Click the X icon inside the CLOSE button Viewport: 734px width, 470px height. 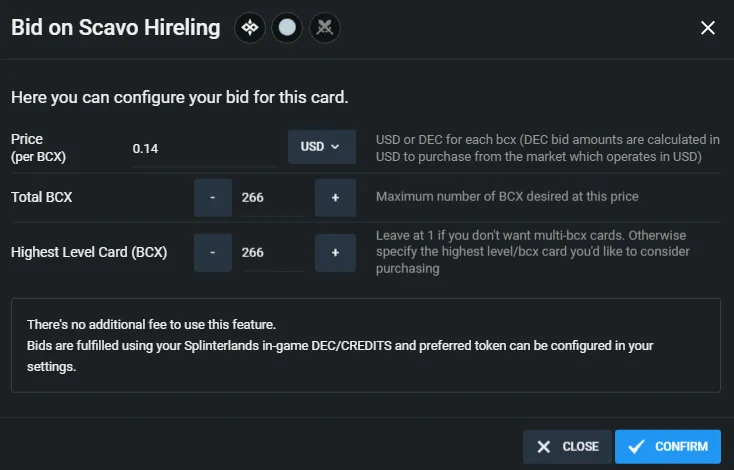[543, 447]
